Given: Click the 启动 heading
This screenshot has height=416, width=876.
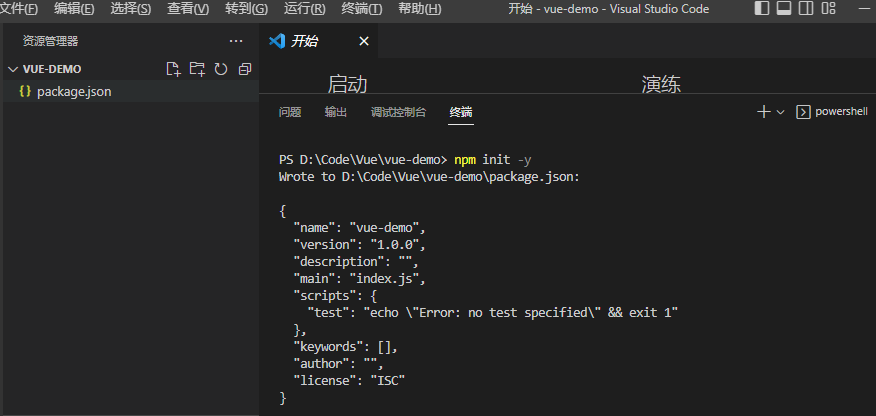Looking at the screenshot, I should point(347,84).
